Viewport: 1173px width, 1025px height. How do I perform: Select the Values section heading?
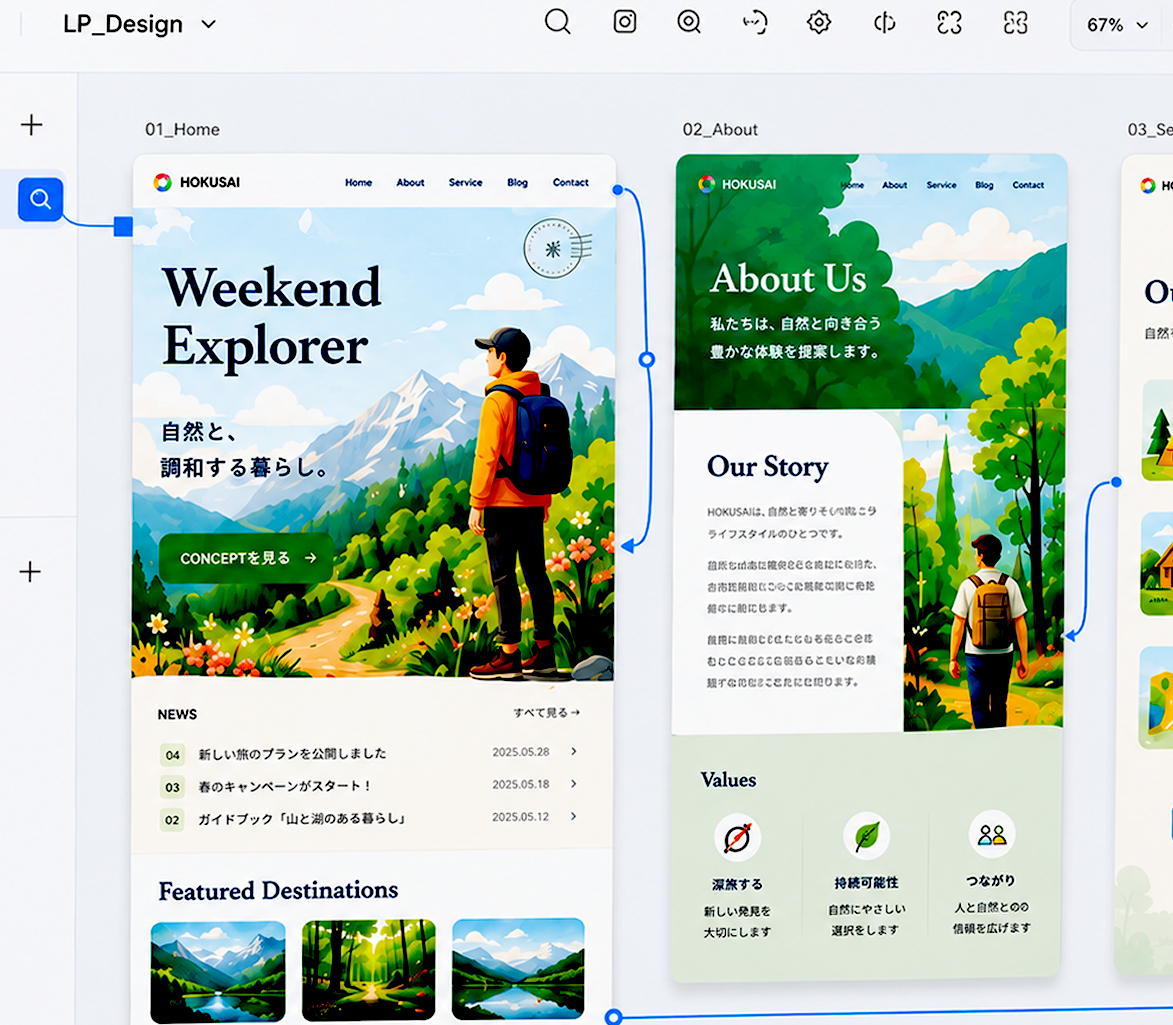coord(729,780)
